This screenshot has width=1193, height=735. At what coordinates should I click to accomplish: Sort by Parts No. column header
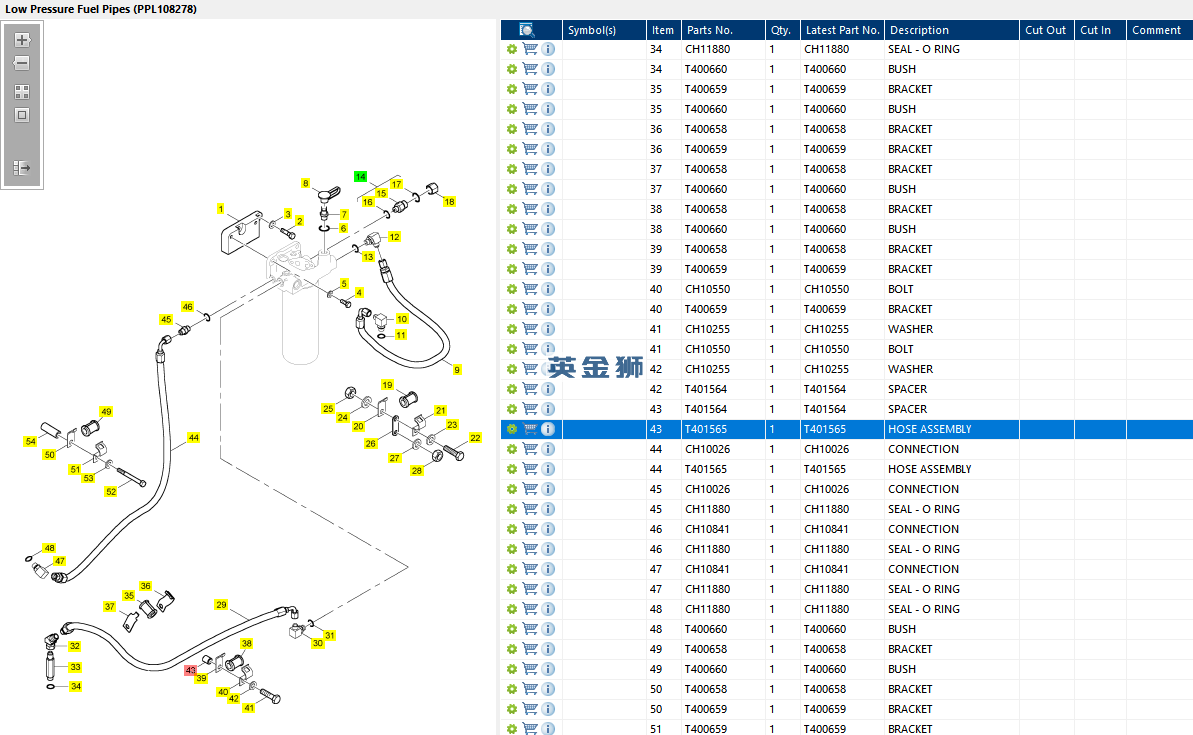tap(723, 30)
